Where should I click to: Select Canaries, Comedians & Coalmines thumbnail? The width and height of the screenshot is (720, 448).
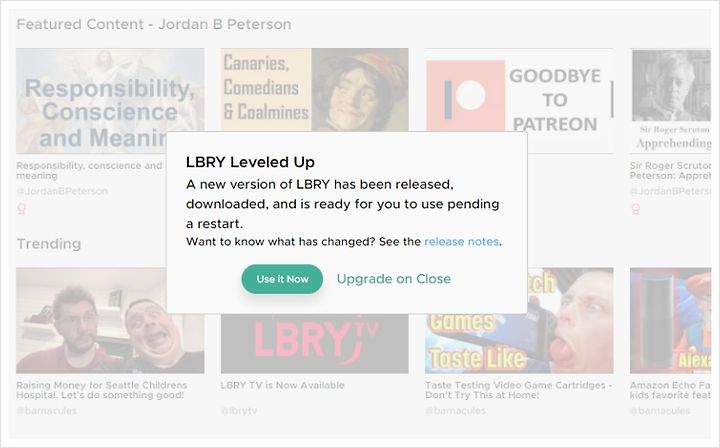315,90
